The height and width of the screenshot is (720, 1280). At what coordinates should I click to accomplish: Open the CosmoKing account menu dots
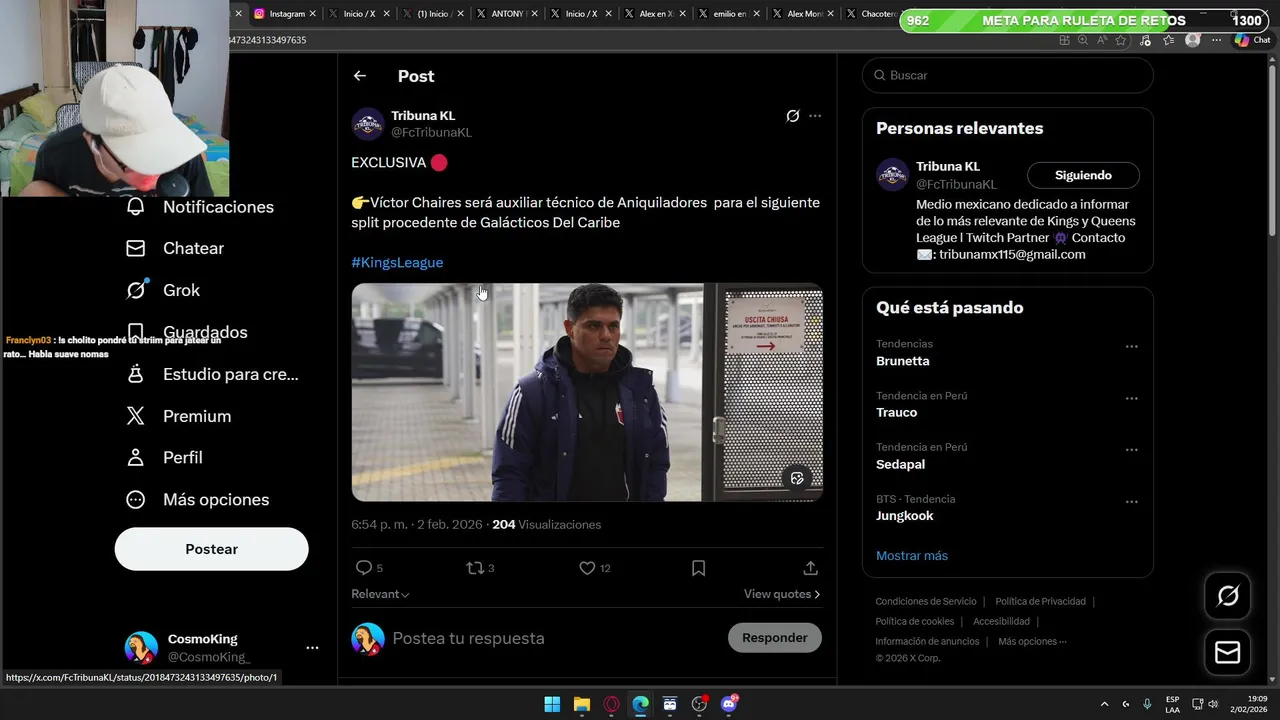(x=312, y=648)
